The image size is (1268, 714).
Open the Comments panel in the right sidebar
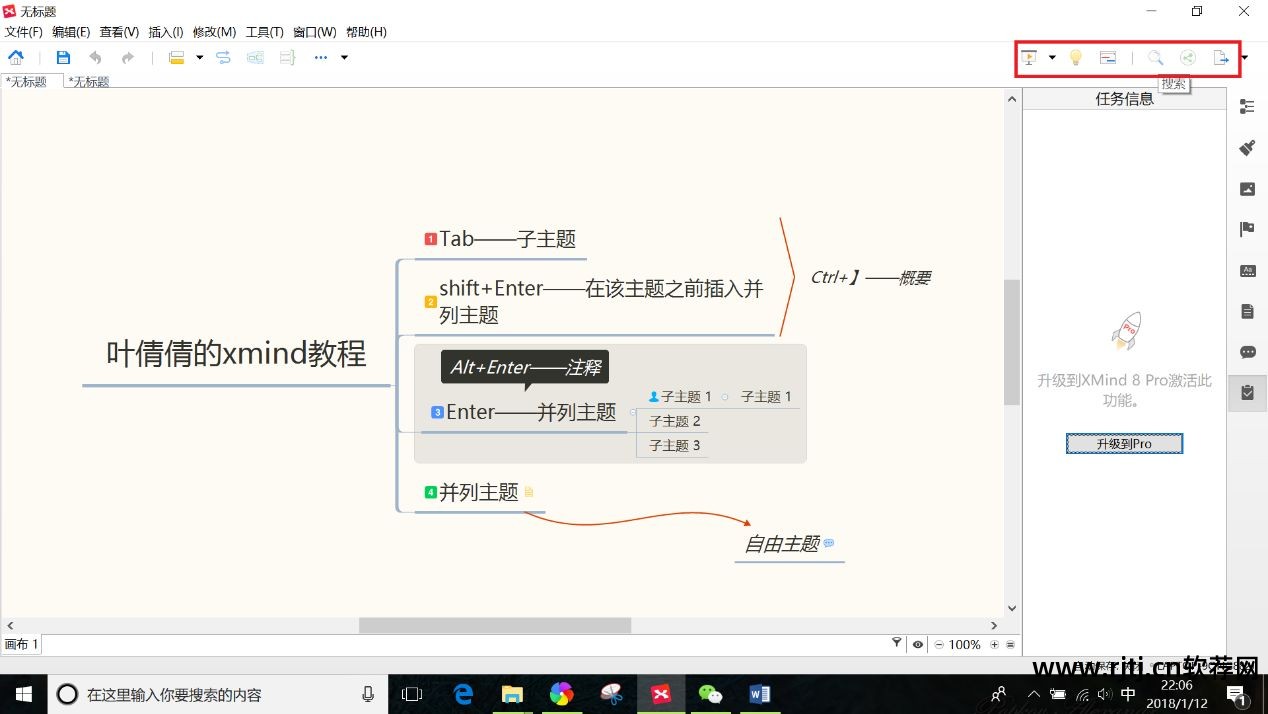1246,351
